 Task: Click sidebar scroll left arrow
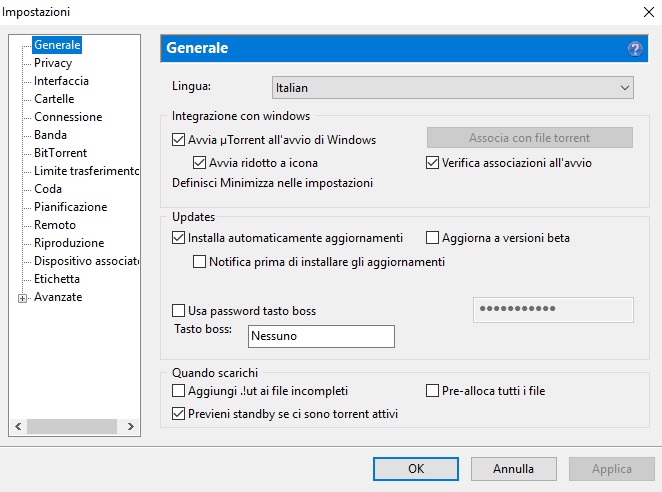[x=18, y=427]
